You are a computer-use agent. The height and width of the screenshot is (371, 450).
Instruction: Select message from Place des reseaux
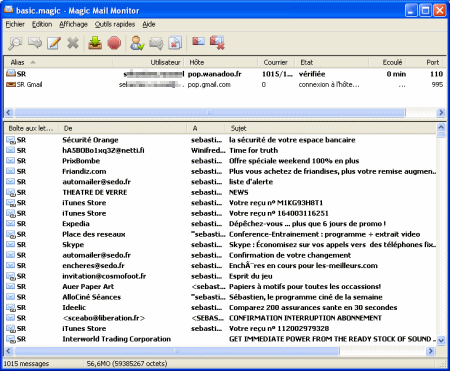pos(94,234)
